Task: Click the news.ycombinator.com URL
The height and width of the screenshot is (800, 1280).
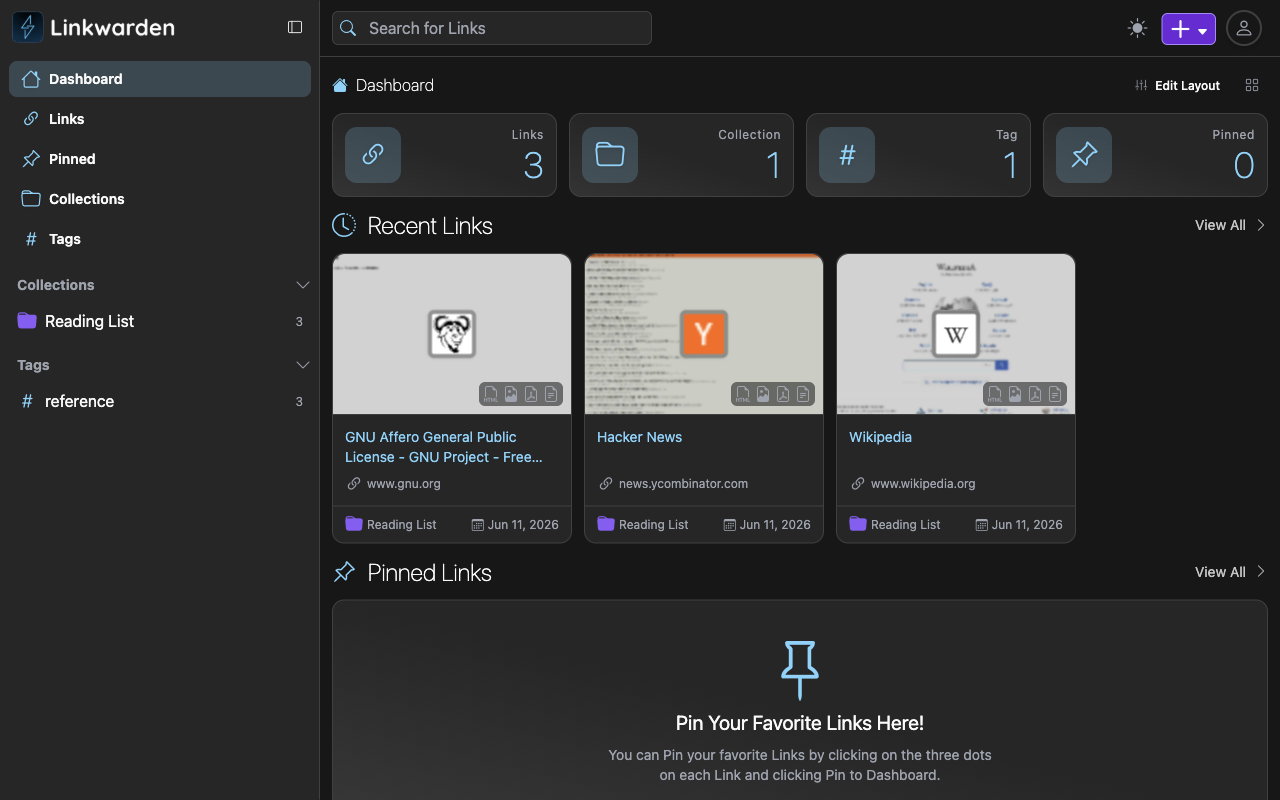Action: tap(683, 483)
